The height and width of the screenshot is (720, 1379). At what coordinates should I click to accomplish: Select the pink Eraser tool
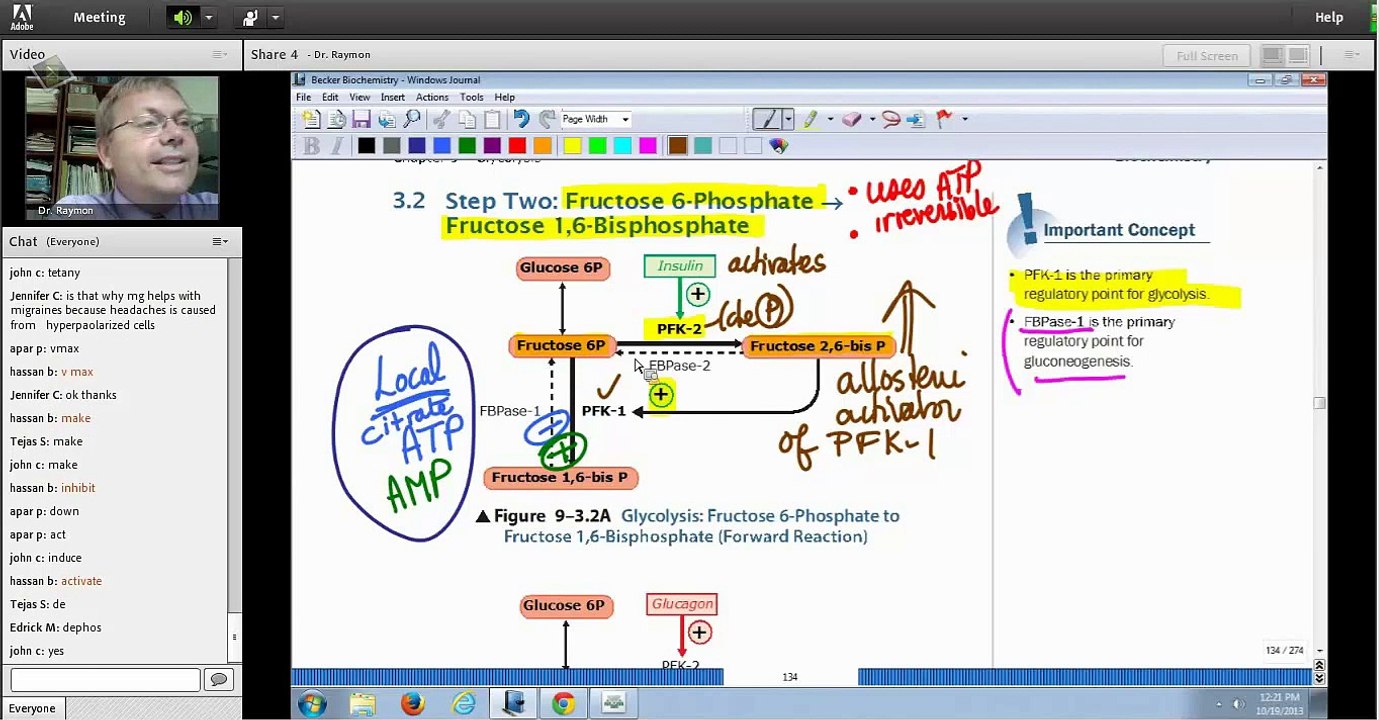pyautogui.click(x=852, y=120)
